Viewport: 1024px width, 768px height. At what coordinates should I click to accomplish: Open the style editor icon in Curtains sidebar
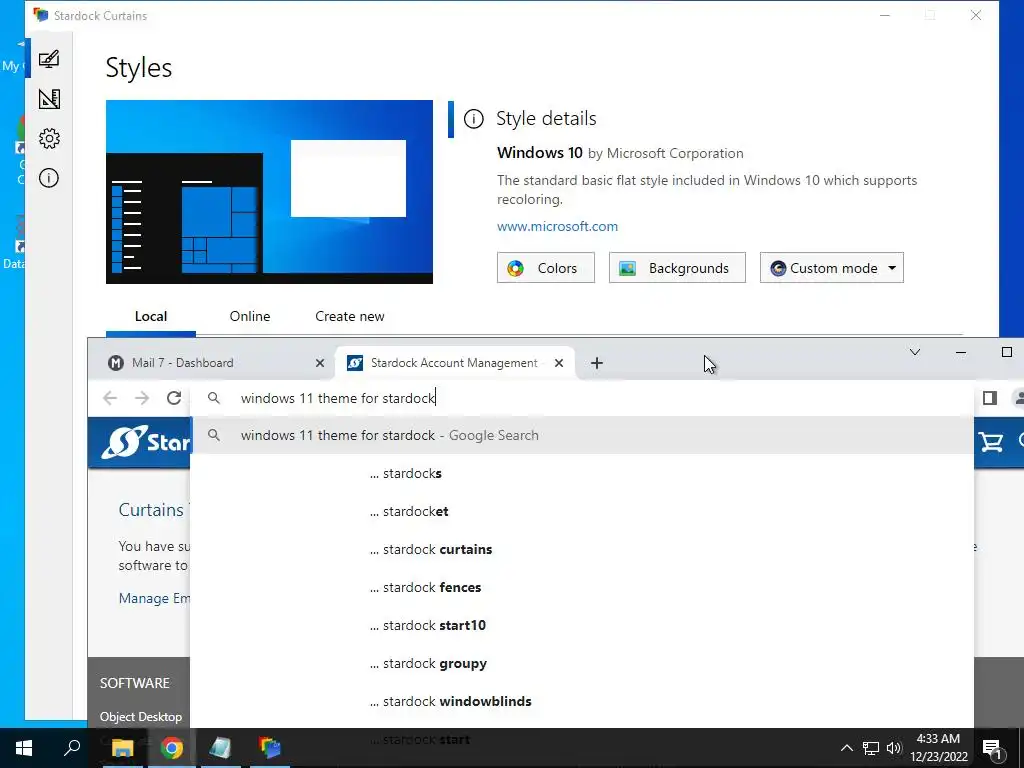[49, 99]
